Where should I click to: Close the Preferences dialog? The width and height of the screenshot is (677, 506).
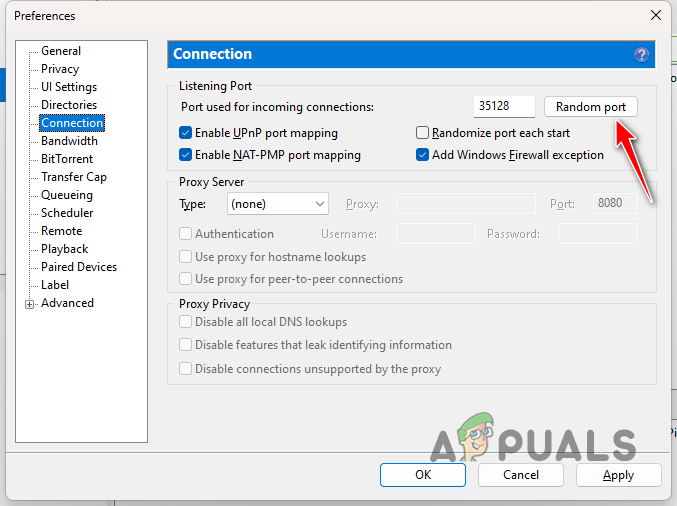(656, 15)
